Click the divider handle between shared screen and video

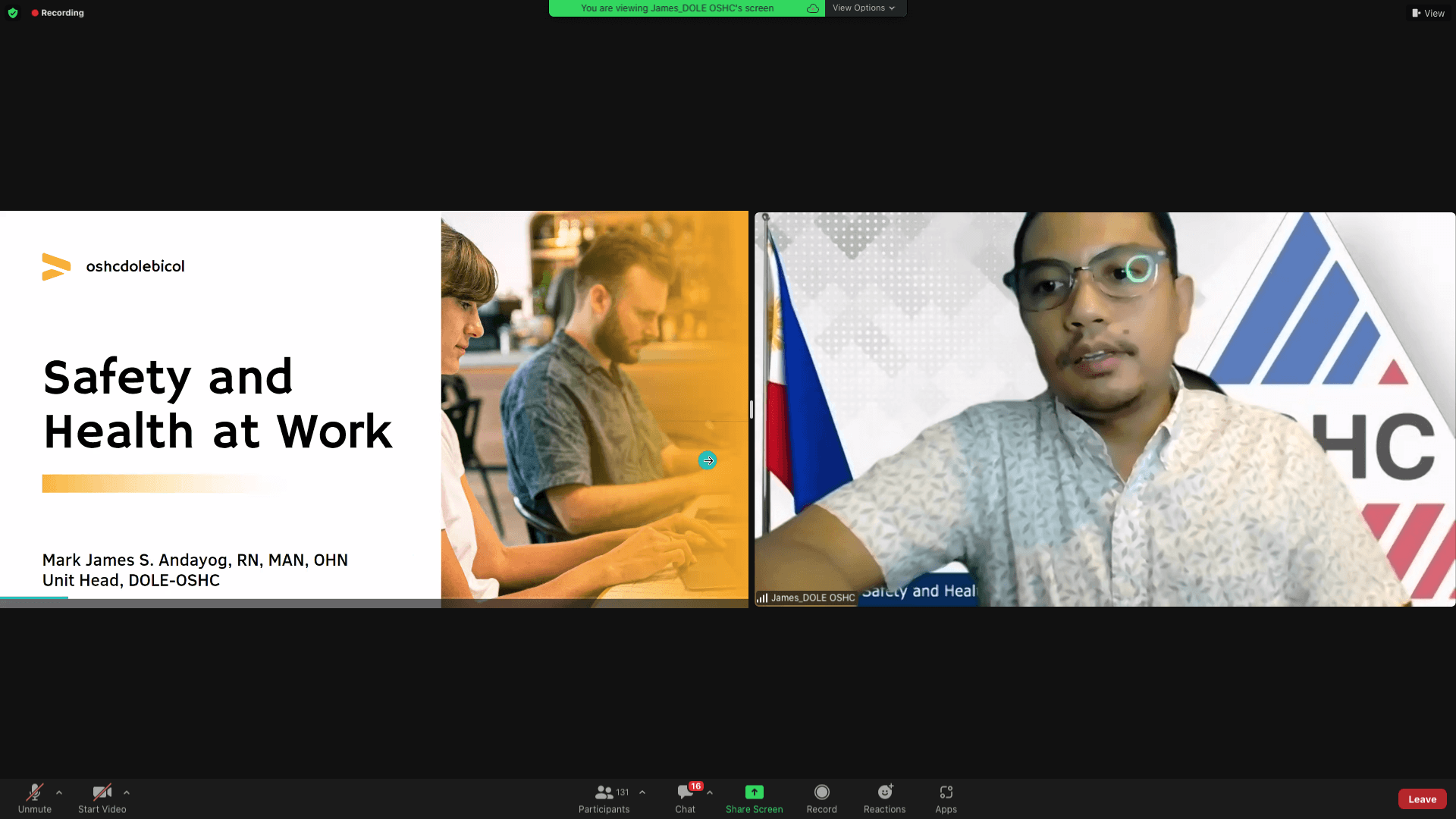[x=751, y=409]
